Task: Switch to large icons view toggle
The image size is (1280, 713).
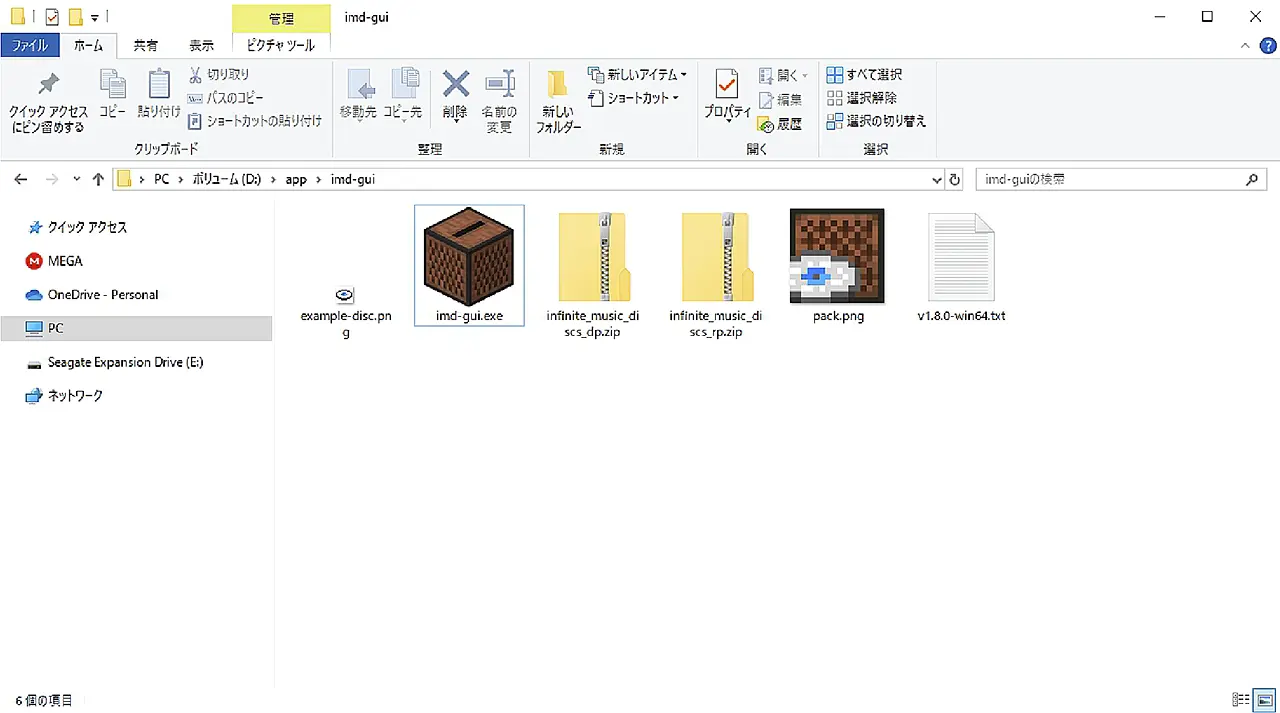Action: (1264, 700)
